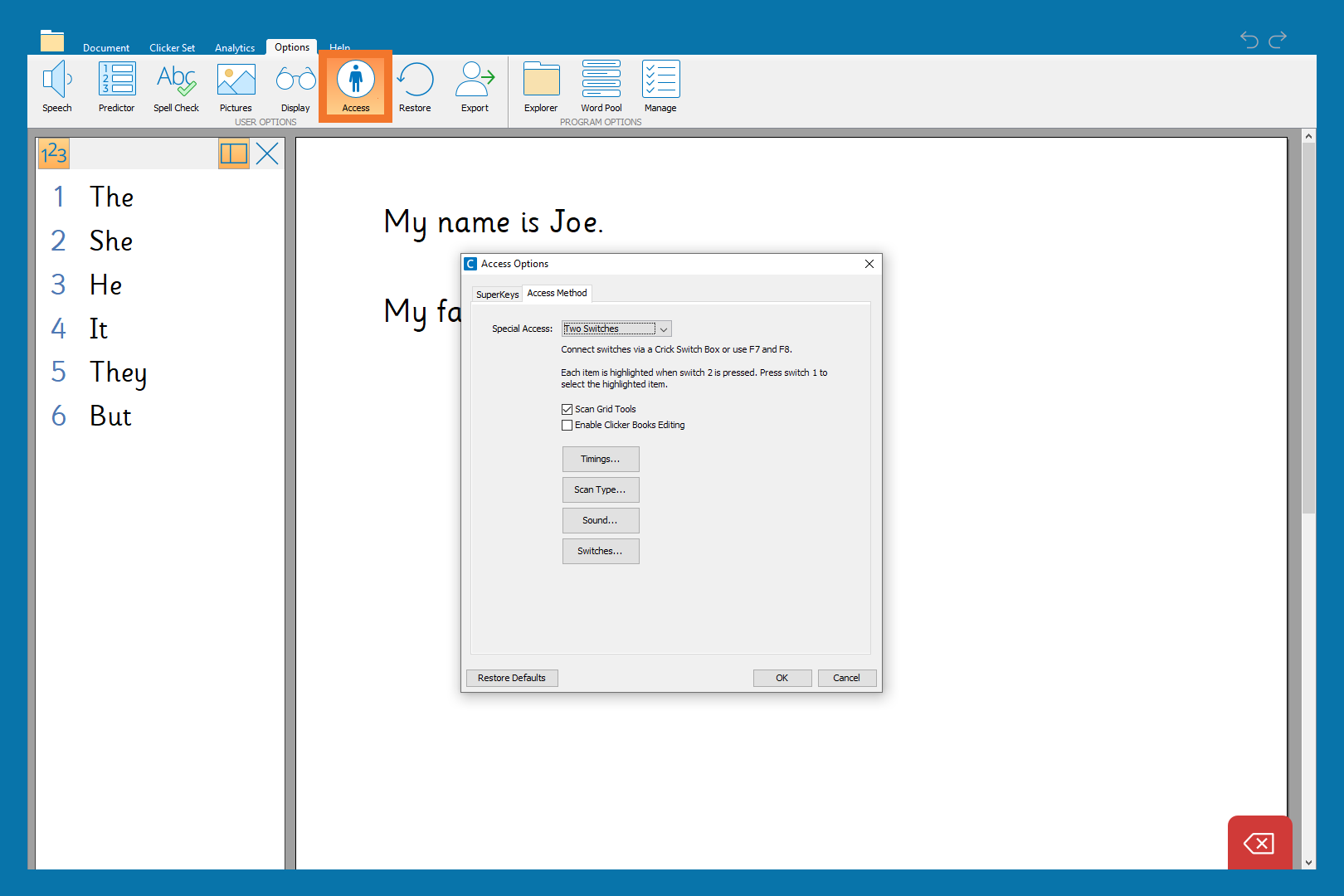Open the Clicker Set ribbon tab

pyautogui.click(x=172, y=48)
